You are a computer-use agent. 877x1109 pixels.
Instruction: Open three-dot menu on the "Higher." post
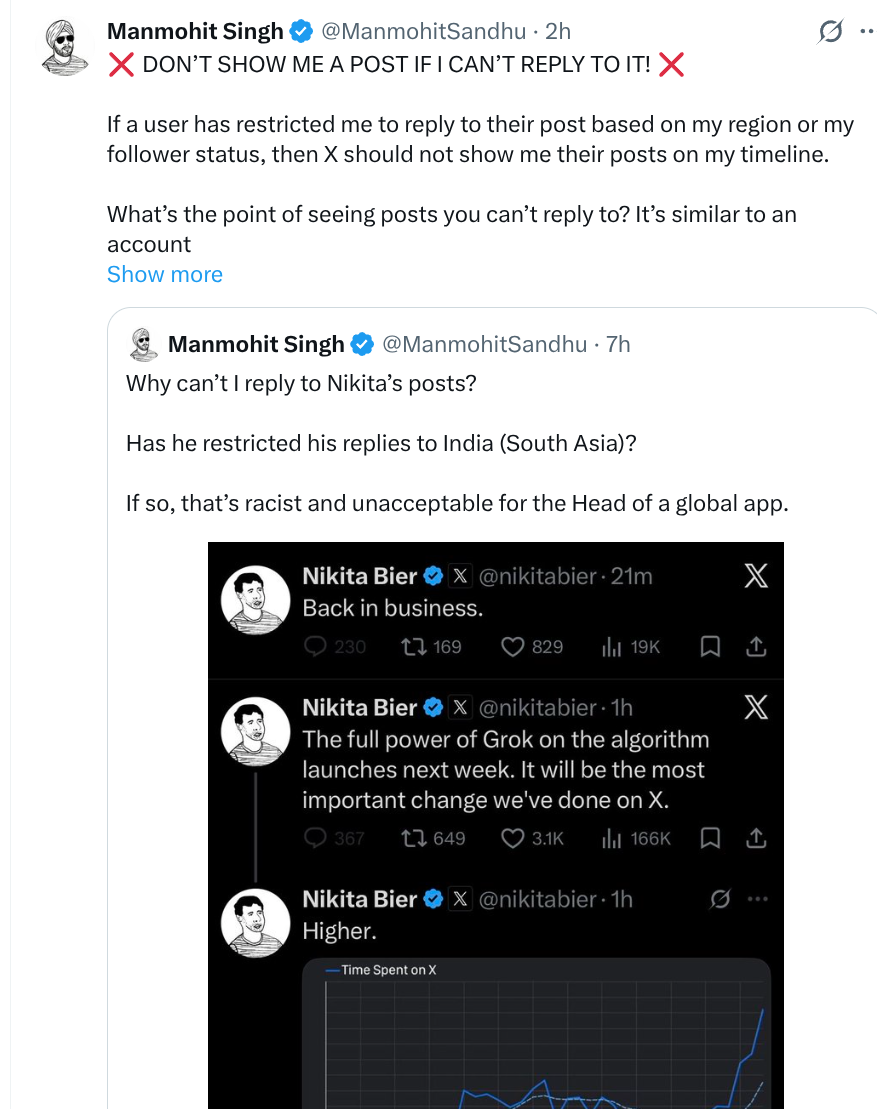[x=757, y=899]
